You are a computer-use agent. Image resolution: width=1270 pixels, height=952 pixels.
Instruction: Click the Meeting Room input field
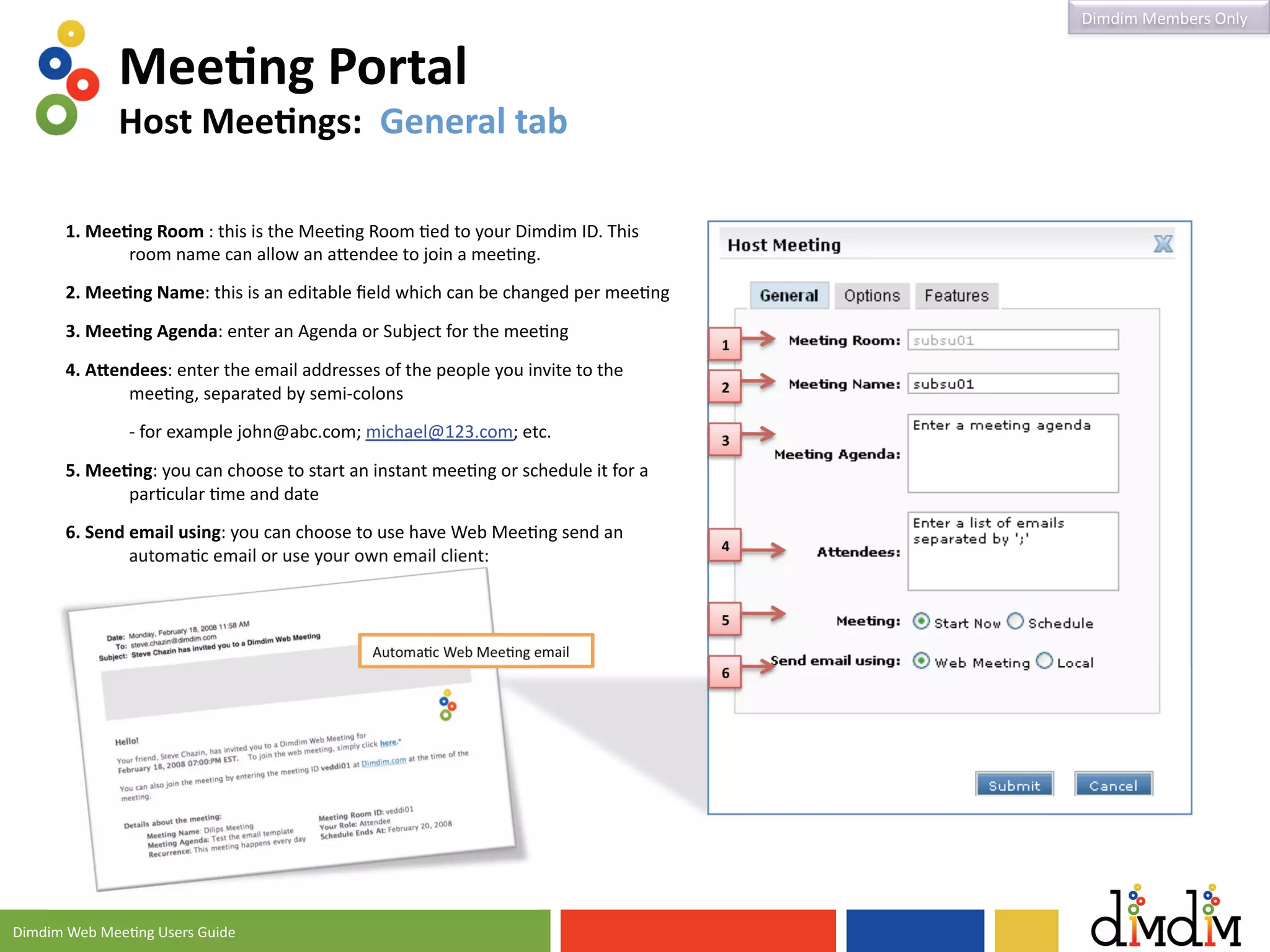1013,340
